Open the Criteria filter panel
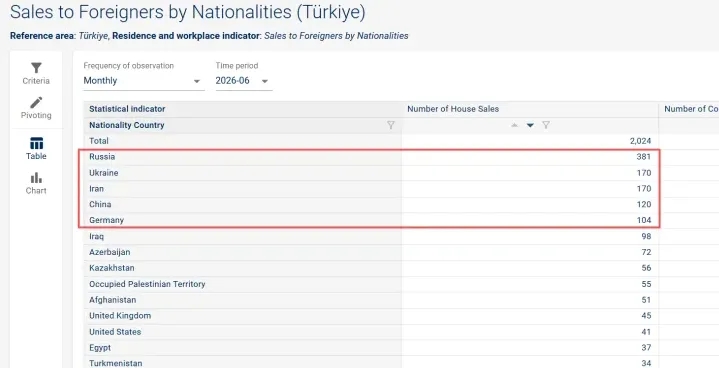The image size is (719, 368). (x=36, y=73)
